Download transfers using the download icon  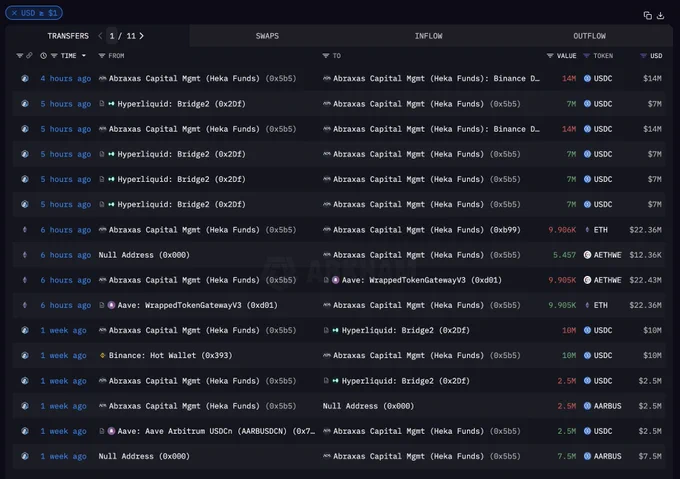point(660,16)
